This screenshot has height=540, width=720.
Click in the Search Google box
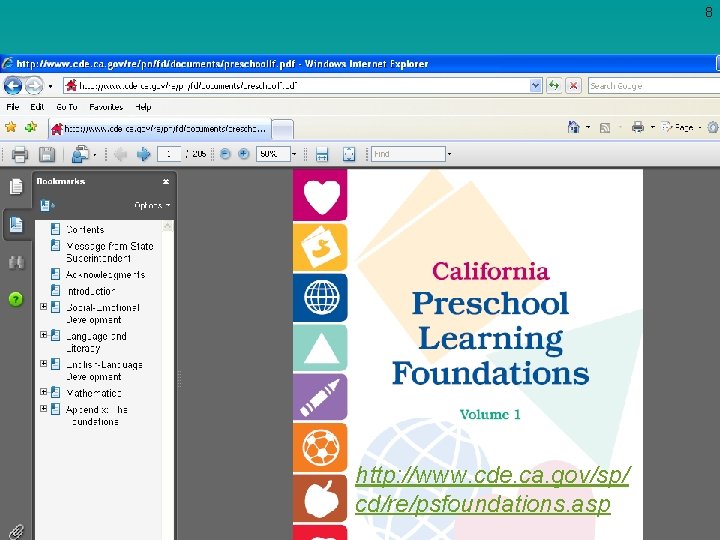coord(654,86)
